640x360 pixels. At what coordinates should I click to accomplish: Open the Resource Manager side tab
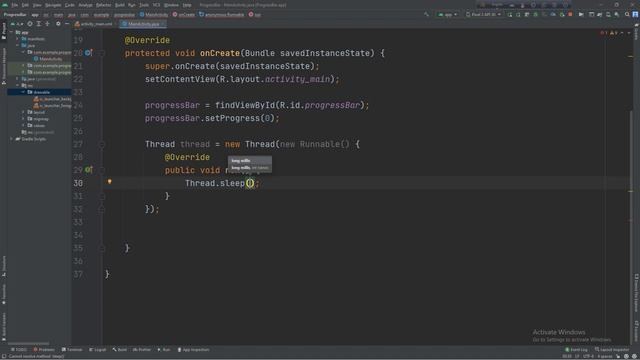tap(4, 65)
